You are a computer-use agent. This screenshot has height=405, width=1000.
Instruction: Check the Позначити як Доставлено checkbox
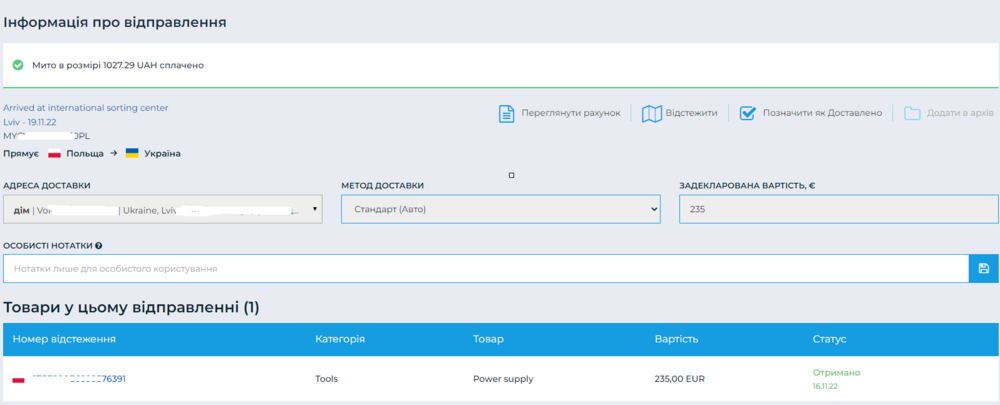[747, 113]
